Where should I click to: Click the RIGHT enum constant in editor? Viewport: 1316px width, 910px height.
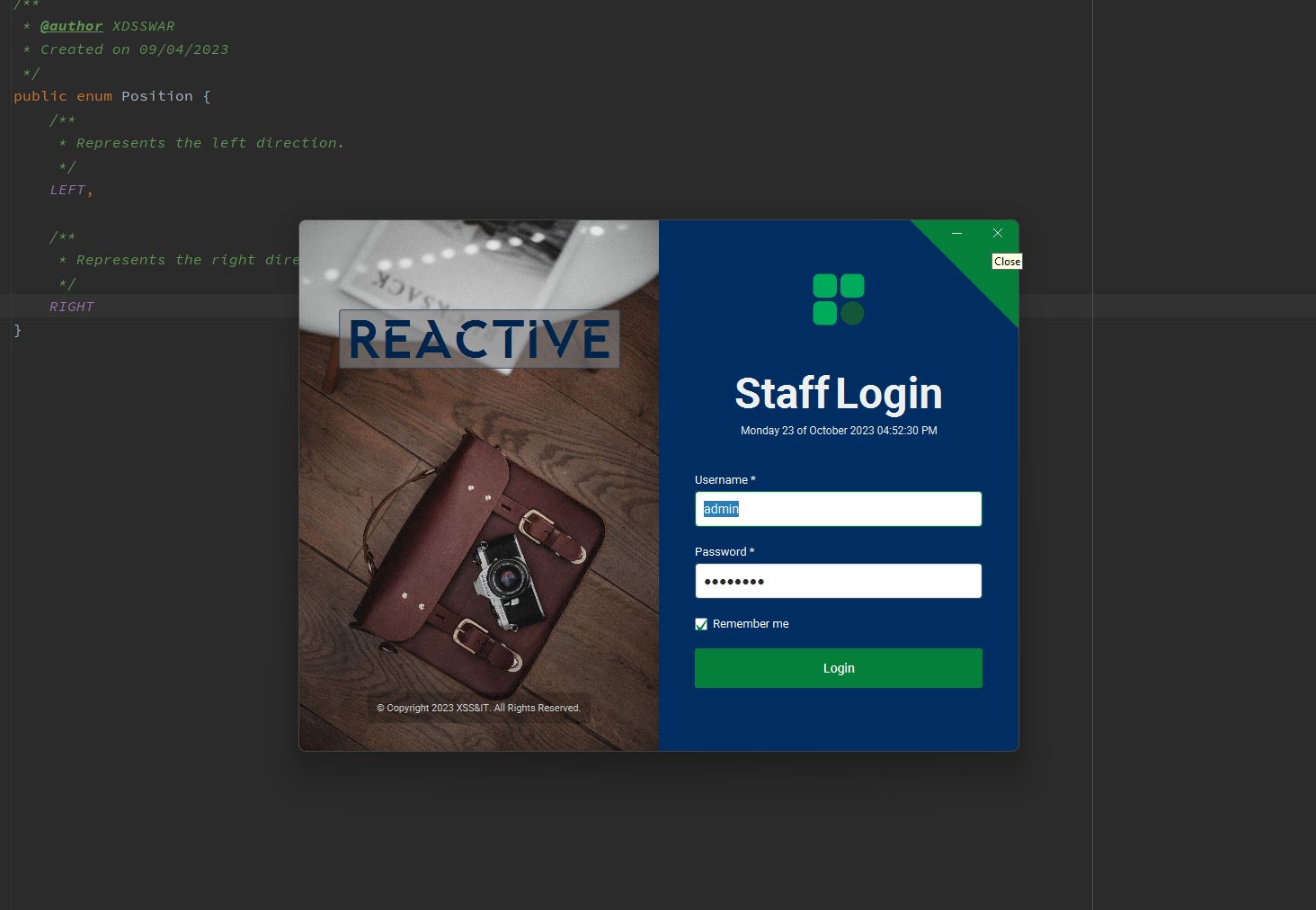click(x=72, y=307)
